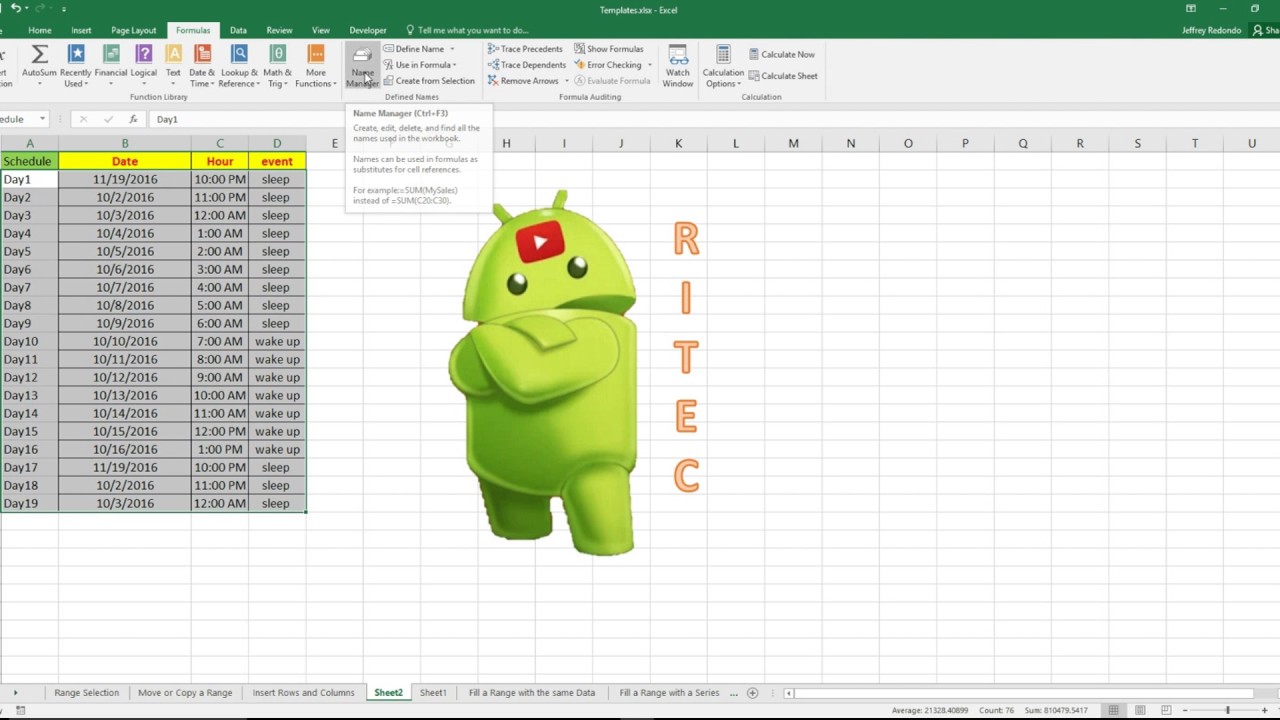Viewport: 1280px width, 720px height.
Task: Undo the last action
Action: pos(16,9)
